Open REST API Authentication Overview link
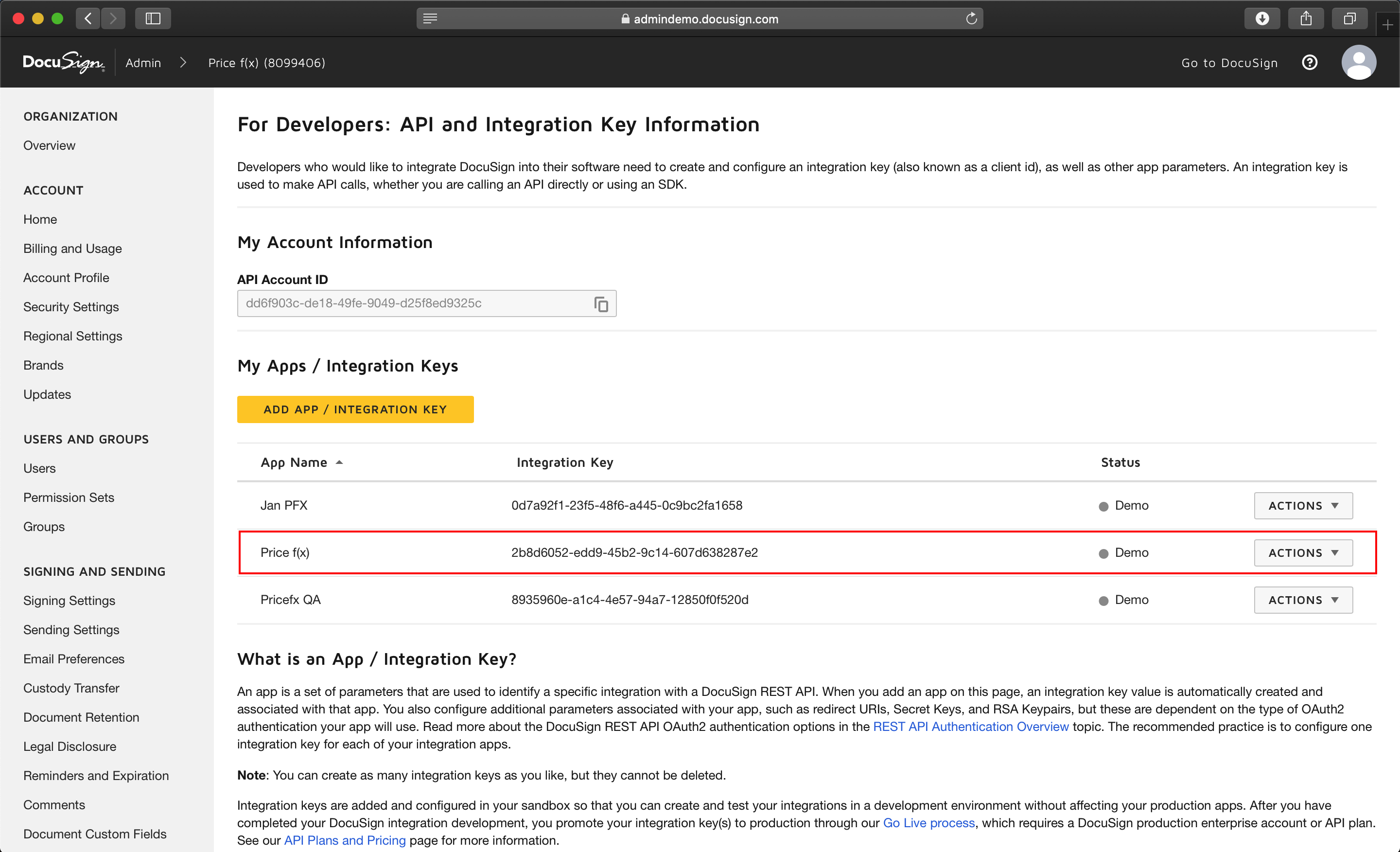Image resolution: width=1400 pixels, height=852 pixels. coord(970,727)
